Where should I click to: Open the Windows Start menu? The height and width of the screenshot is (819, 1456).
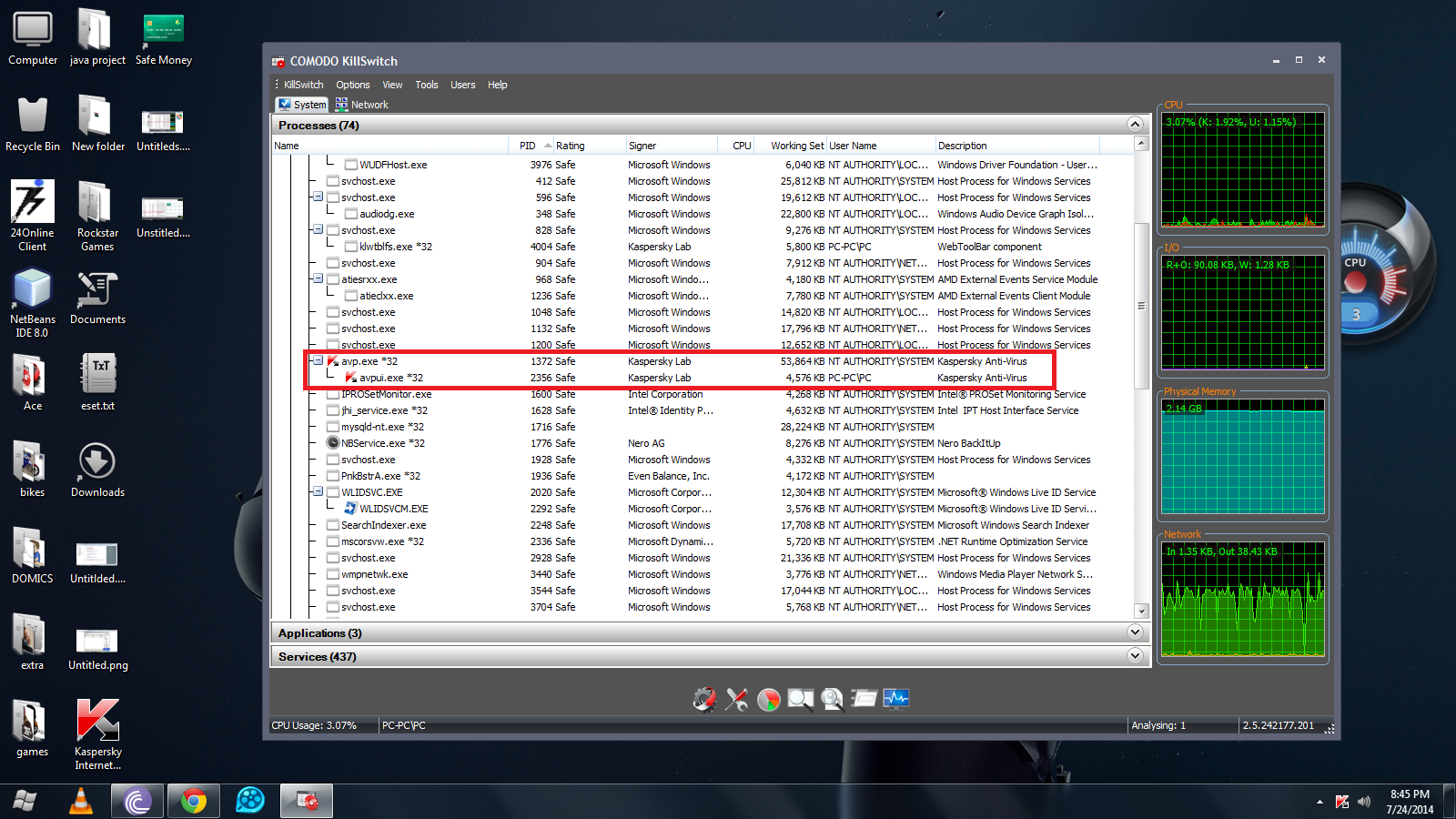(x=25, y=801)
